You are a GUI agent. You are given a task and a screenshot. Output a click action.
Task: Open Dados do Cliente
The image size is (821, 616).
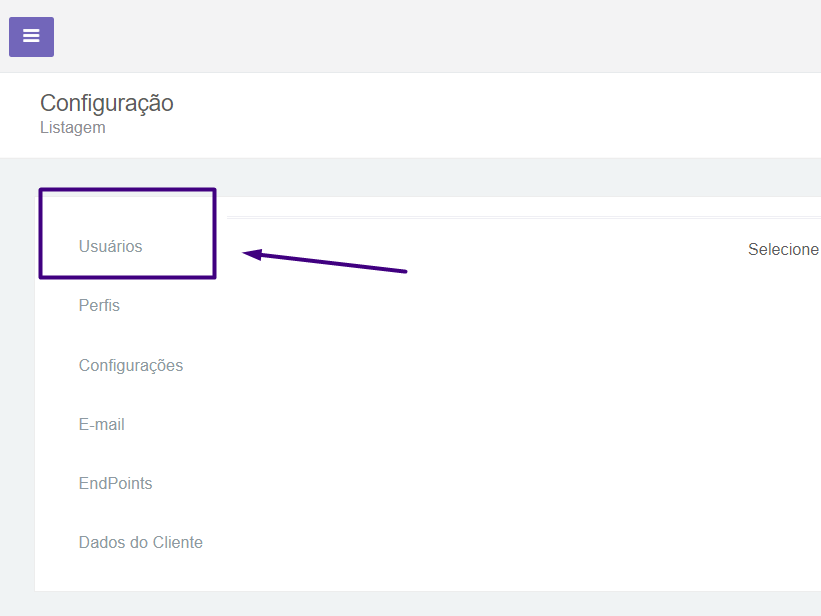tap(141, 542)
